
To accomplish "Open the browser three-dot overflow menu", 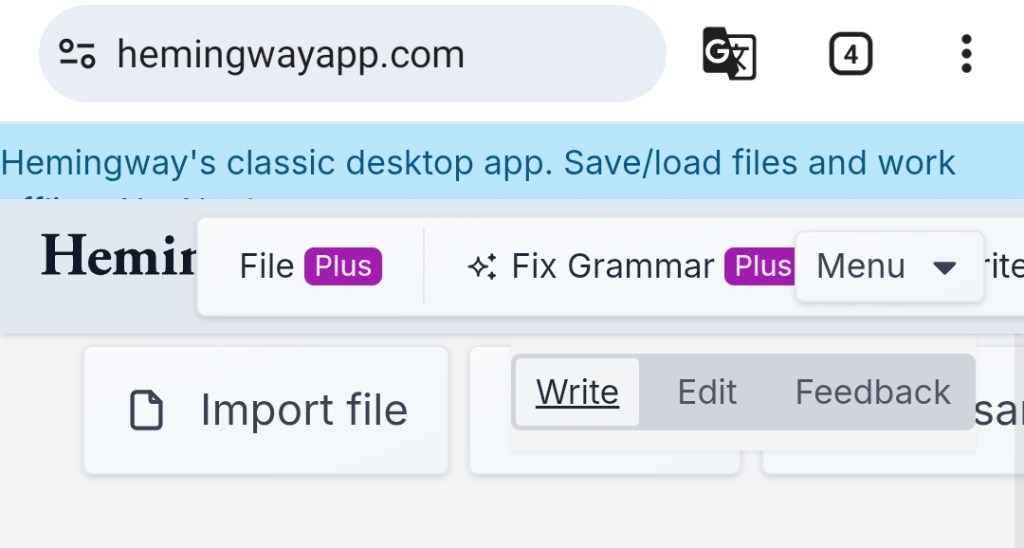I will point(965,54).
